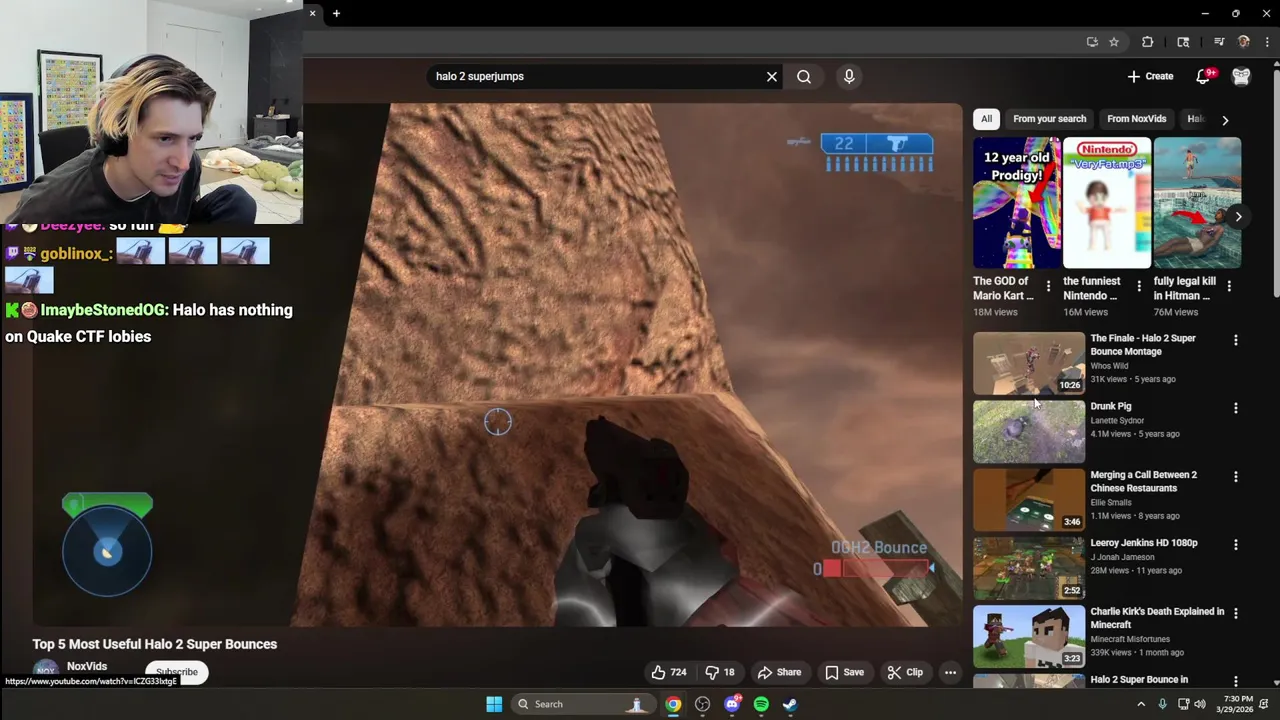Open options for Drunk Pig video
The height and width of the screenshot is (720, 1280).
pyautogui.click(x=1235, y=408)
